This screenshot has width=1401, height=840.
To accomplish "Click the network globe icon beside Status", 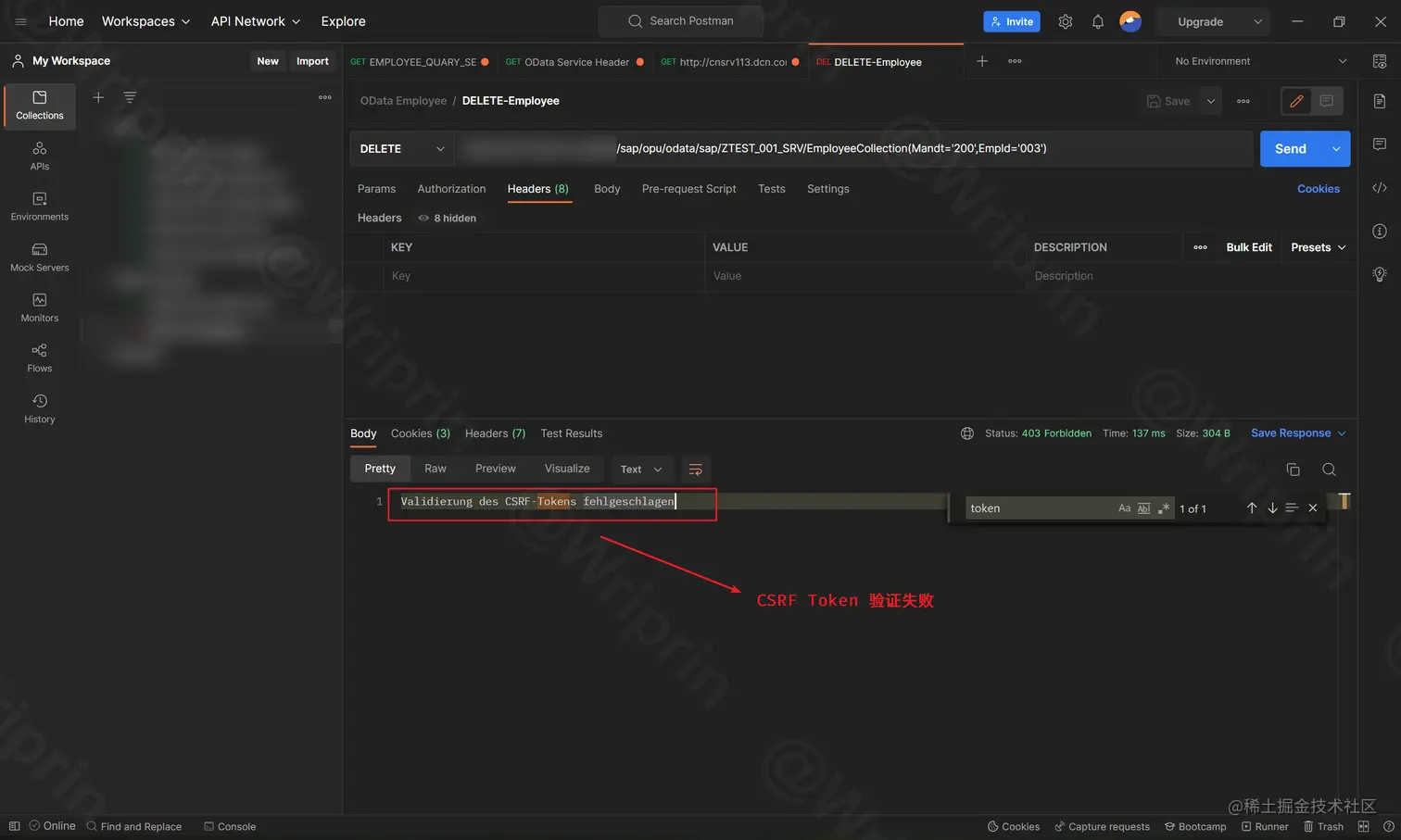I will pos(967,433).
